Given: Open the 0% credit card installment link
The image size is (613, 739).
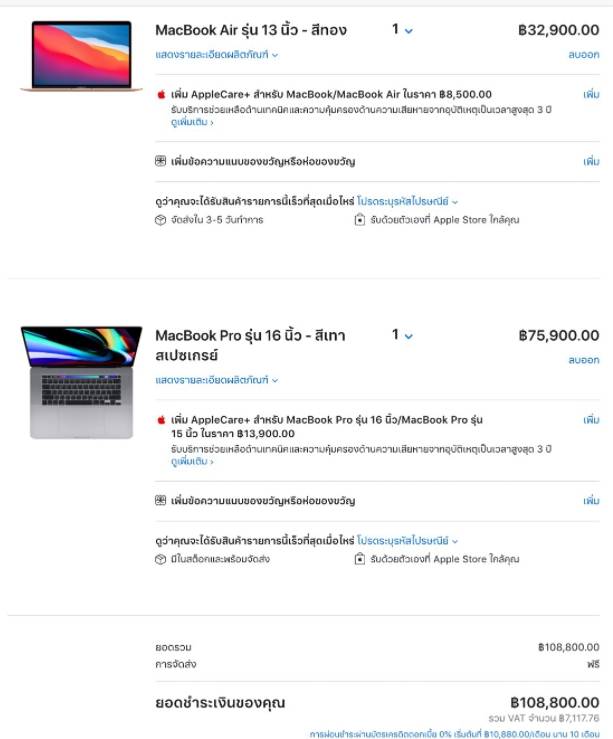Looking at the screenshot, I should point(455,734).
